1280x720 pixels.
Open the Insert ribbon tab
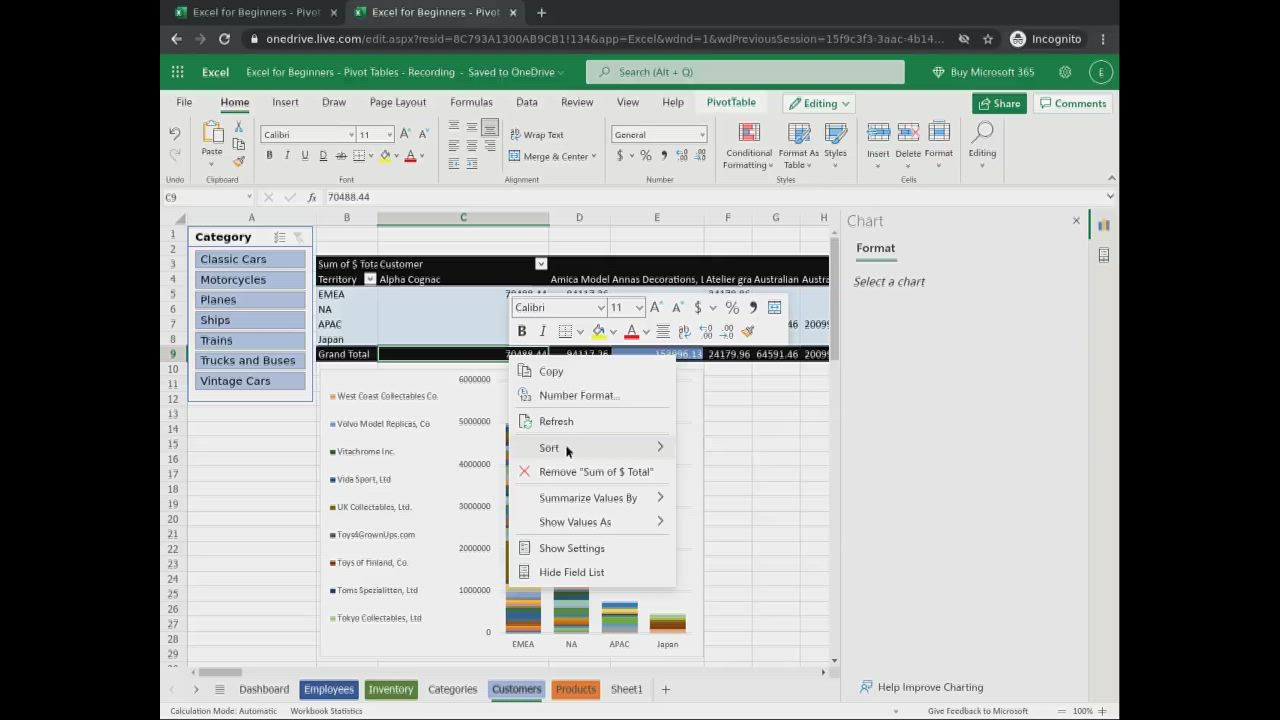285,102
